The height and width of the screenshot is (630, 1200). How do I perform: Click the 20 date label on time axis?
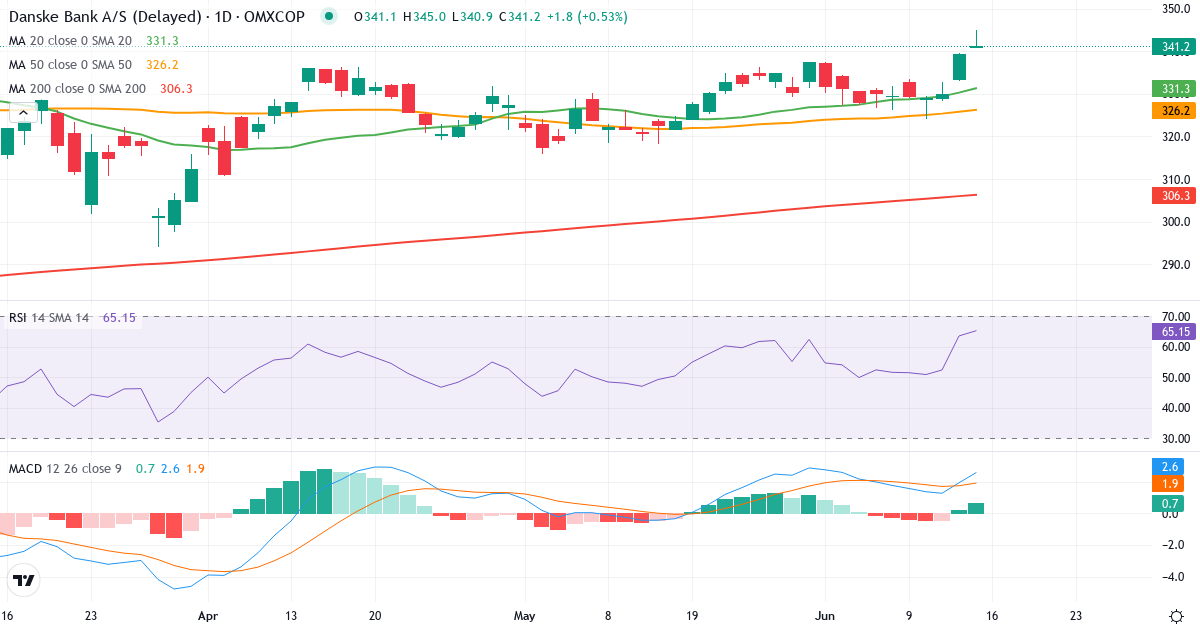(x=376, y=616)
